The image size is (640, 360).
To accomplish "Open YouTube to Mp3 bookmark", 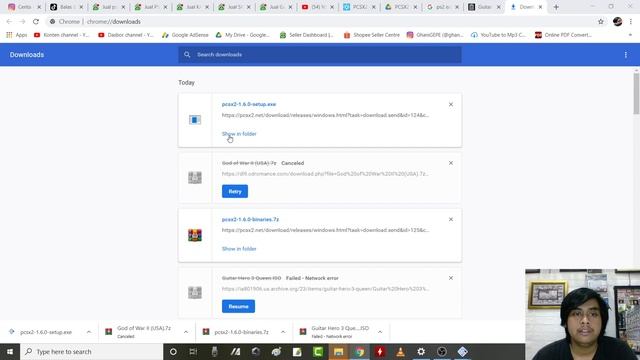I will 498,35.
